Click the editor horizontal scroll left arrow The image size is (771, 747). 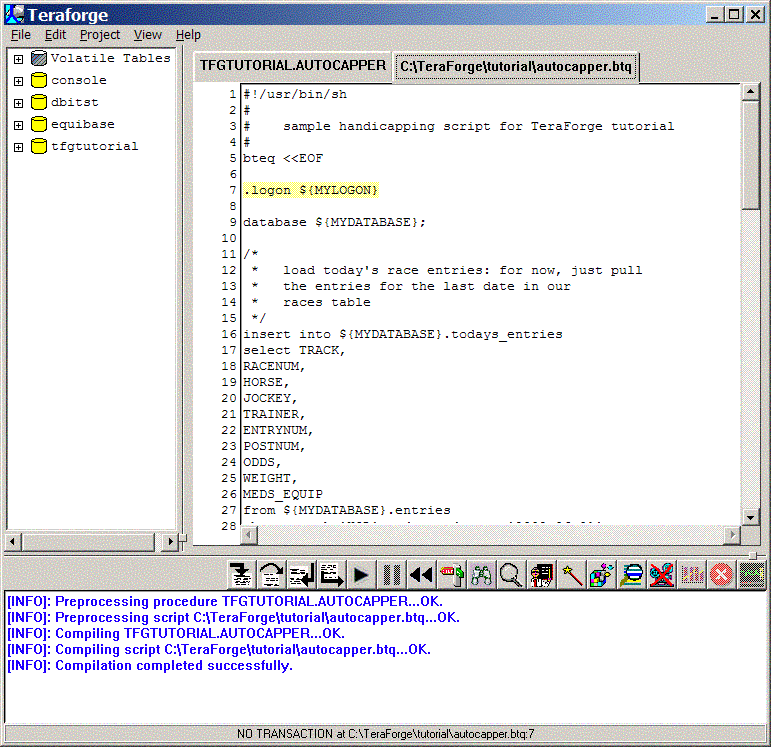tap(249, 535)
